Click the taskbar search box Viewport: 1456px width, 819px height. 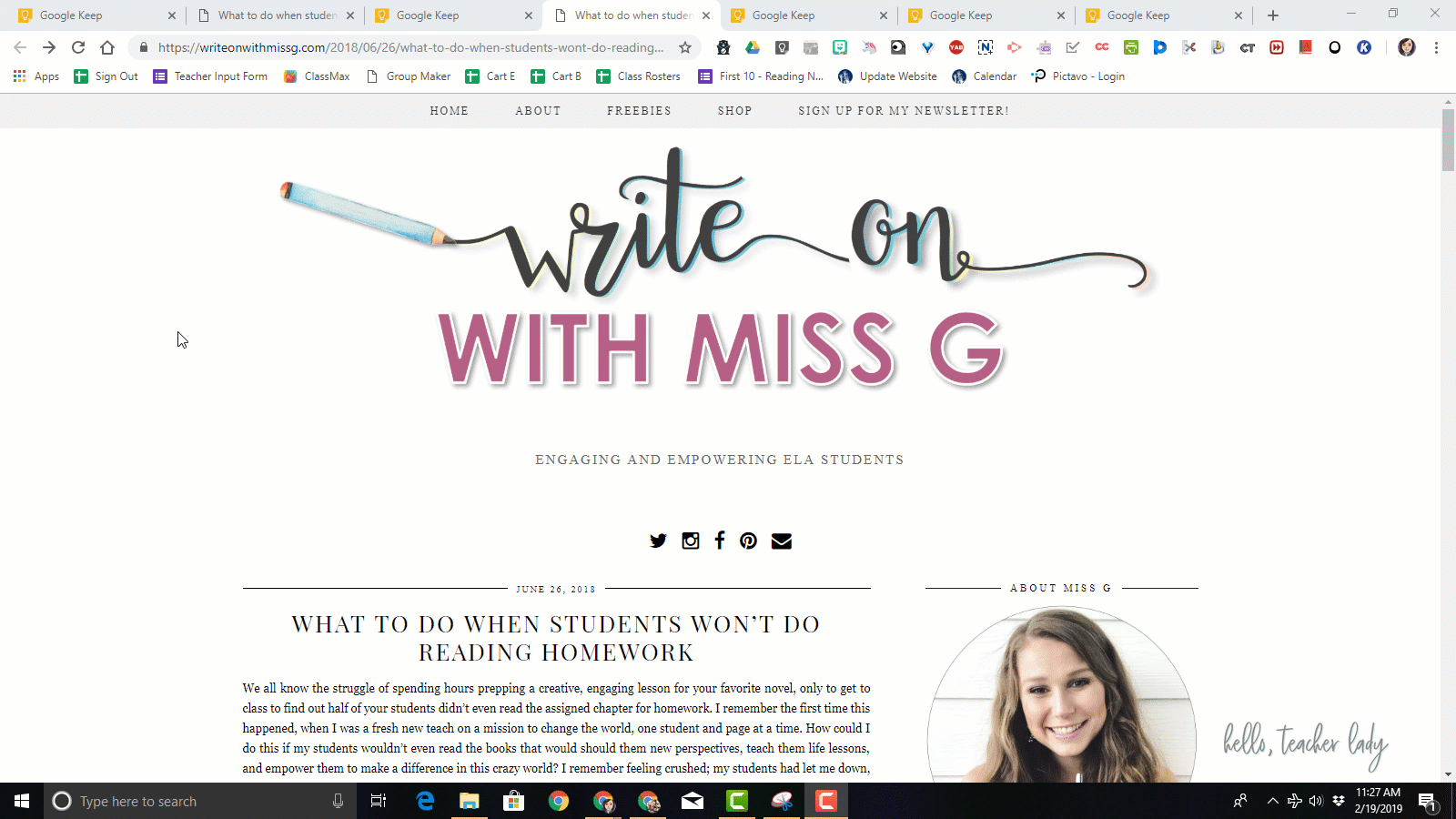pyautogui.click(x=200, y=801)
